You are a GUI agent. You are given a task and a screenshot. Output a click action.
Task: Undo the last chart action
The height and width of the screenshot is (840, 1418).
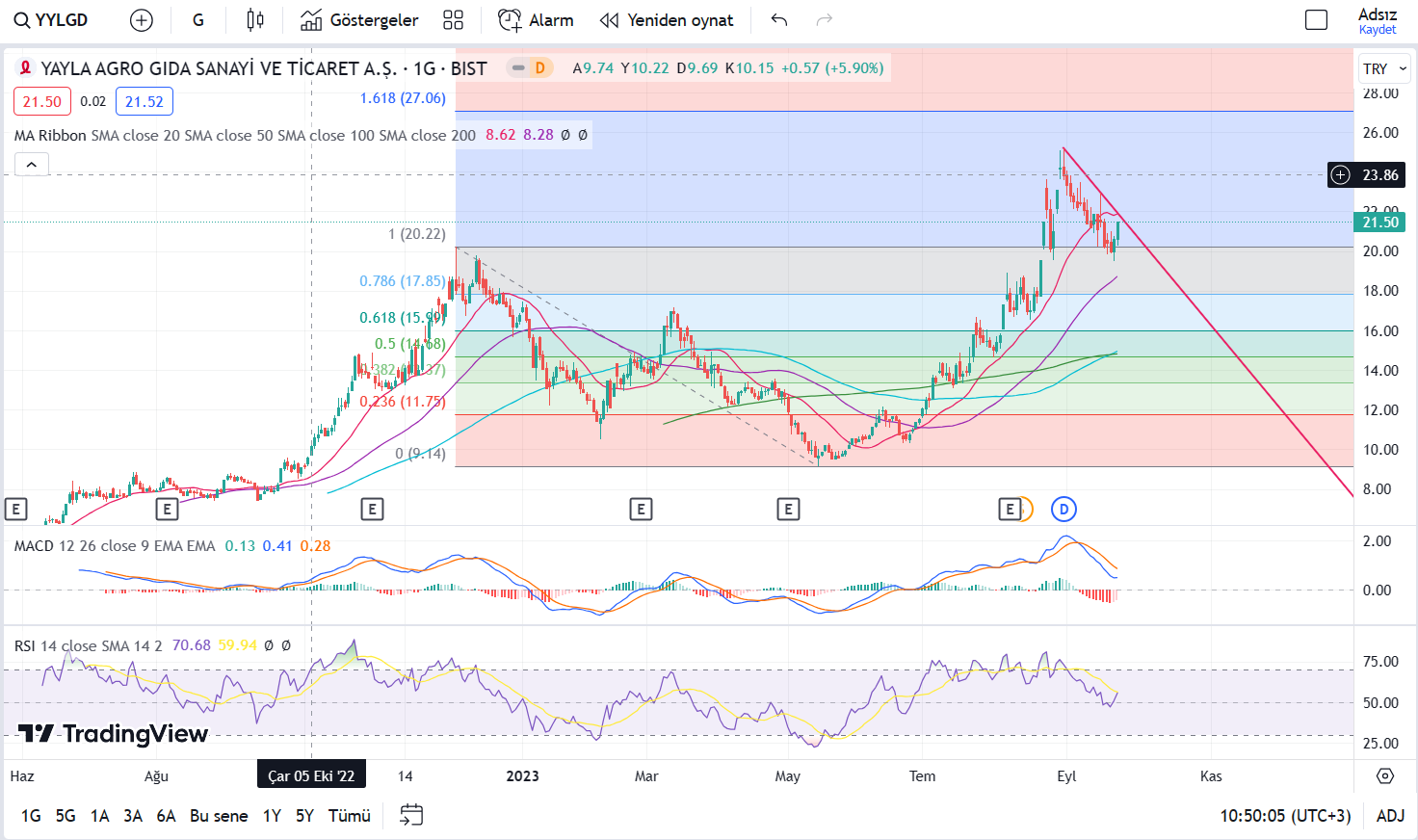click(779, 20)
